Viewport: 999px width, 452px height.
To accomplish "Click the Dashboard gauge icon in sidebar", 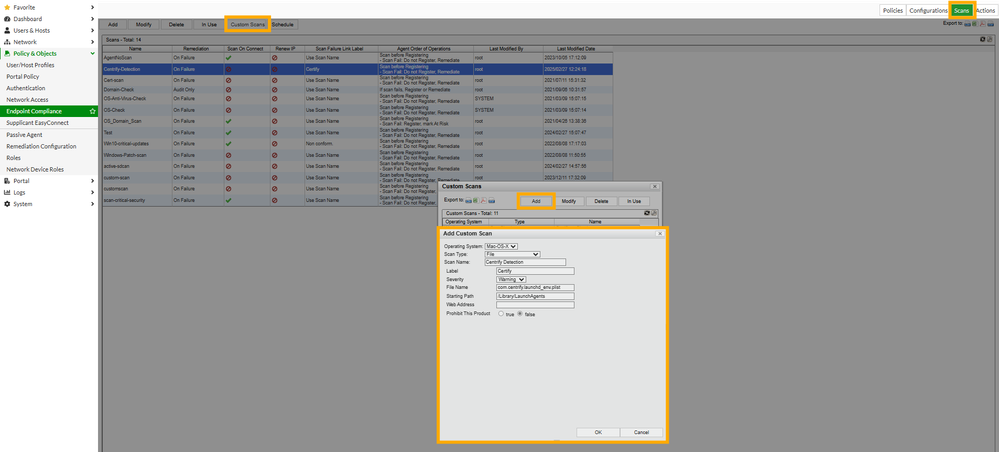I will pyautogui.click(x=7, y=18).
